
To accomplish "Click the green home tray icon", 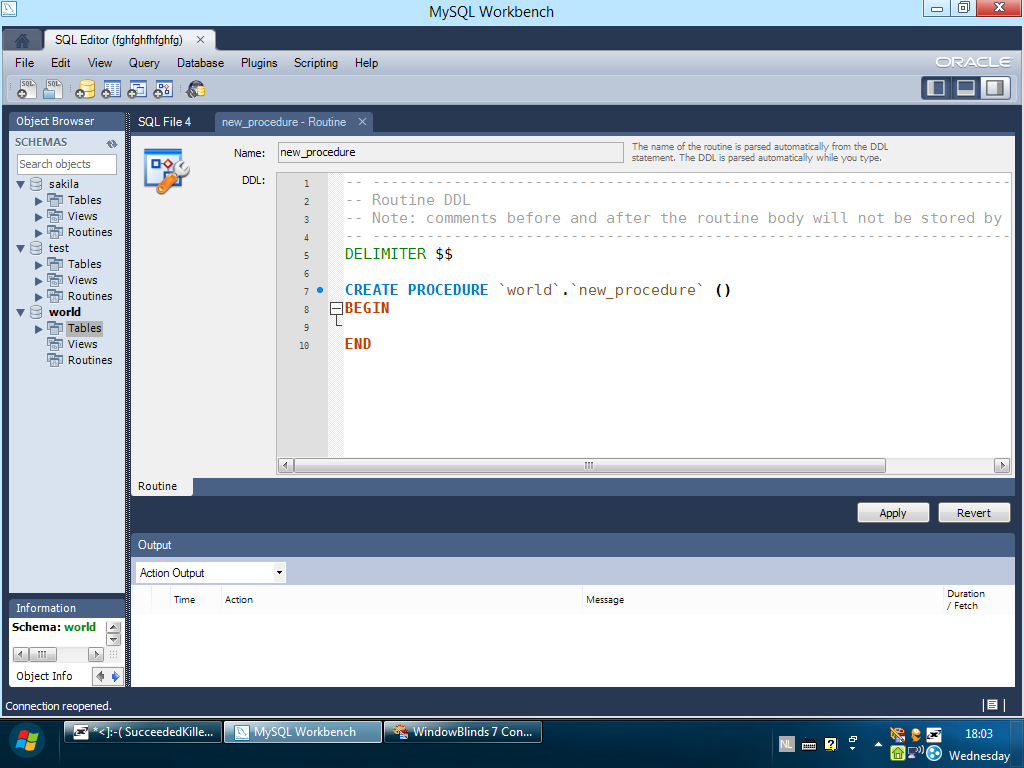I will [x=898, y=753].
